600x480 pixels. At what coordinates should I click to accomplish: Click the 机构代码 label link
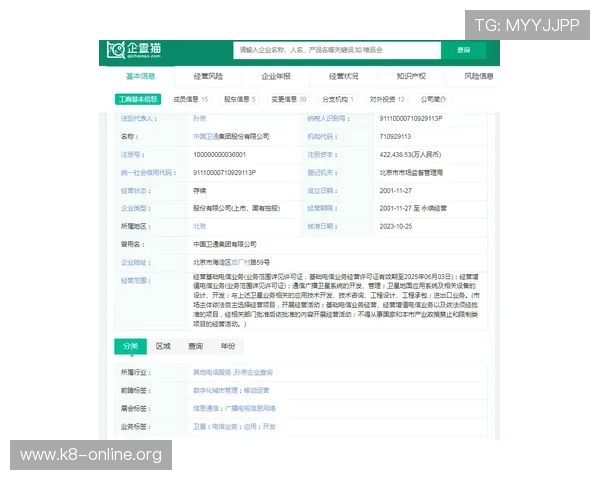click(x=322, y=136)
